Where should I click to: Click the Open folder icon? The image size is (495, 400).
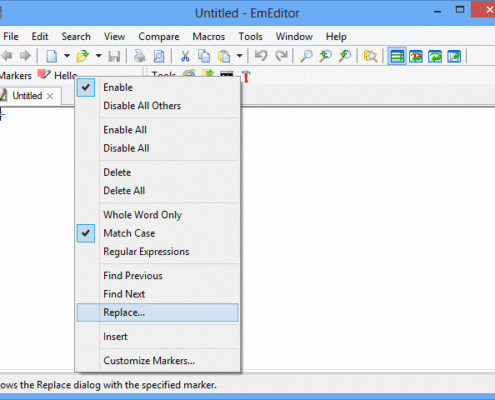83,56
